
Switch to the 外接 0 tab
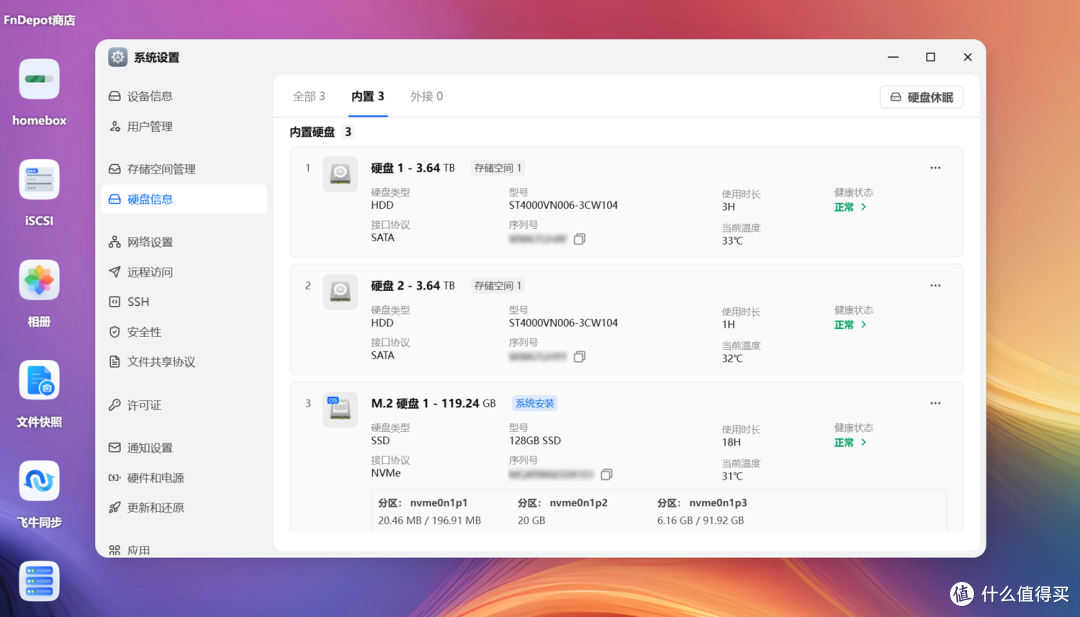(x=426, y=96)
